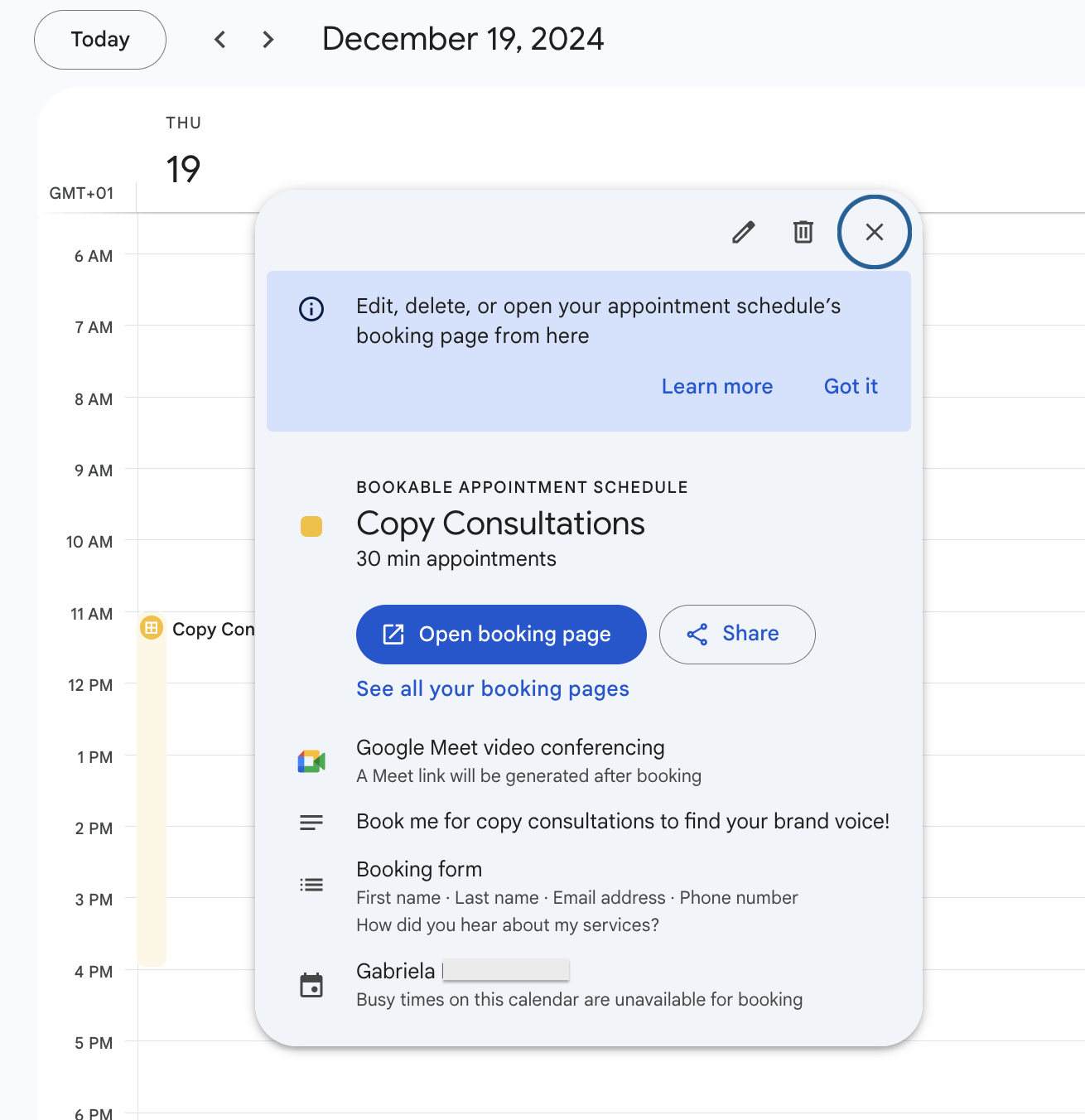Dismiss banner by clicking Got it
1085x1120 pixels.
[850, 386]
